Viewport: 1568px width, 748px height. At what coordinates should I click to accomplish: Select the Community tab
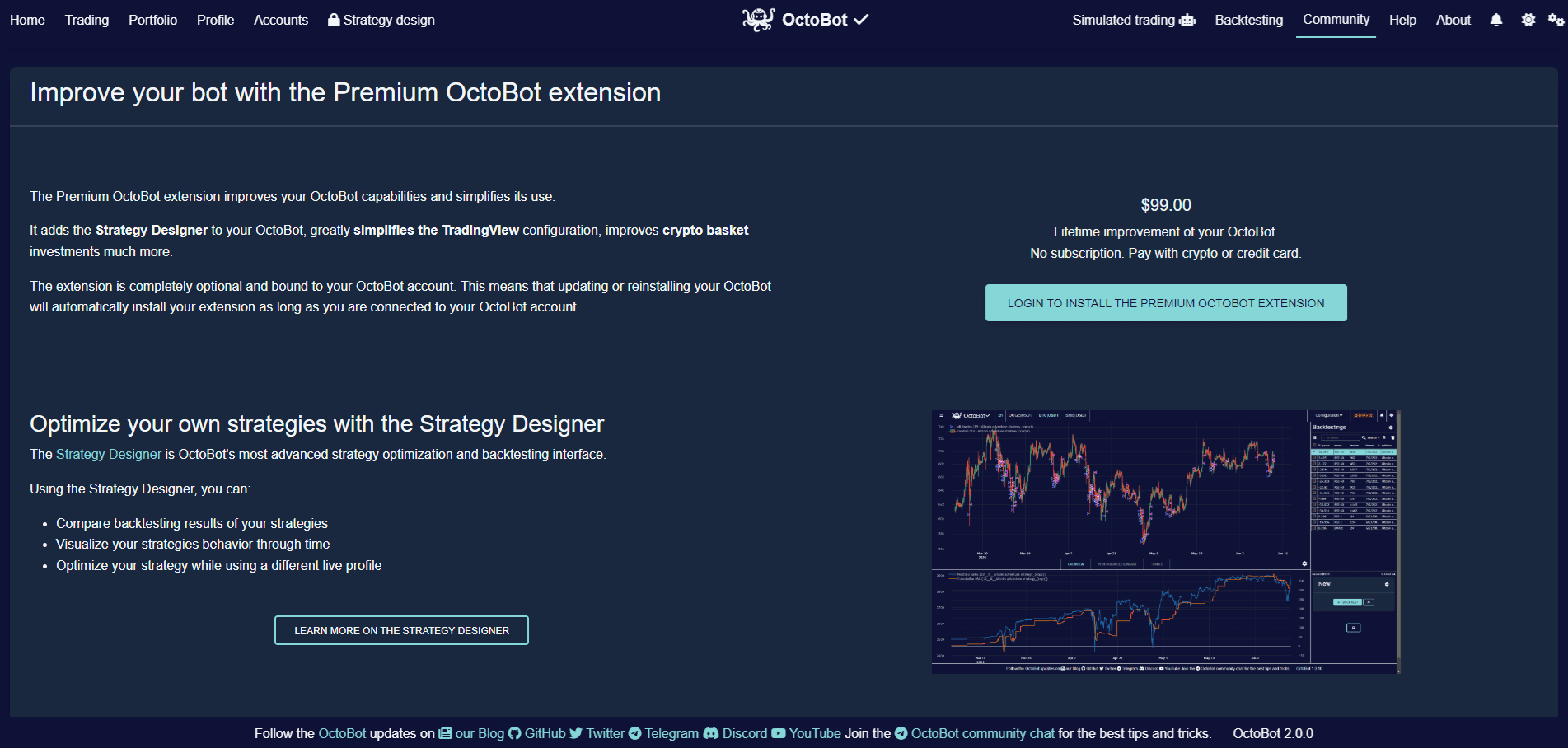tap(1336, 20)
